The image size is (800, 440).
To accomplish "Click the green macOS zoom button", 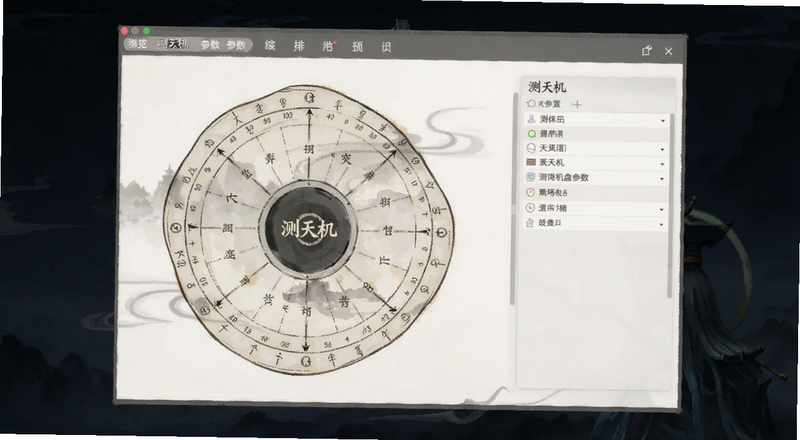I will point(146,31).
